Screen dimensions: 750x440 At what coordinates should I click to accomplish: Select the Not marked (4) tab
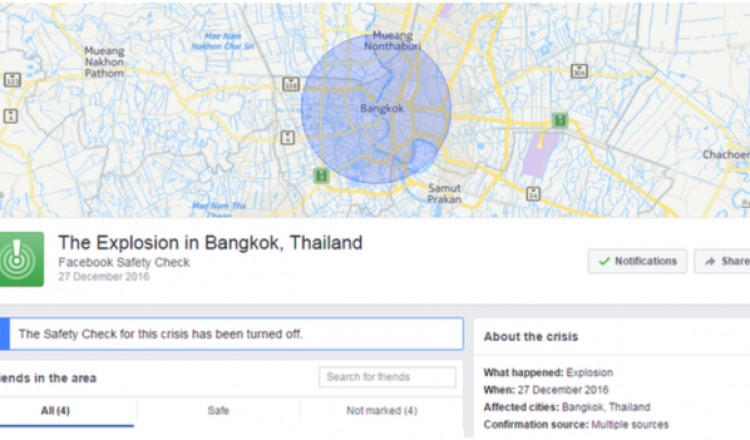[381, 410]
